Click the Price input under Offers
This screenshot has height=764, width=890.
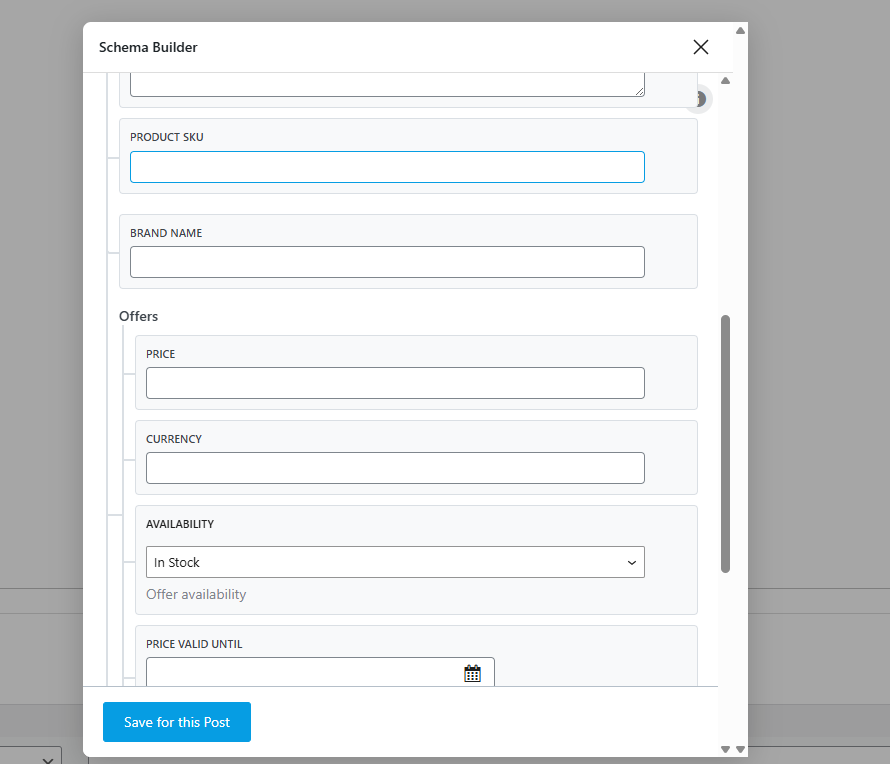click(x=395, y=382)
